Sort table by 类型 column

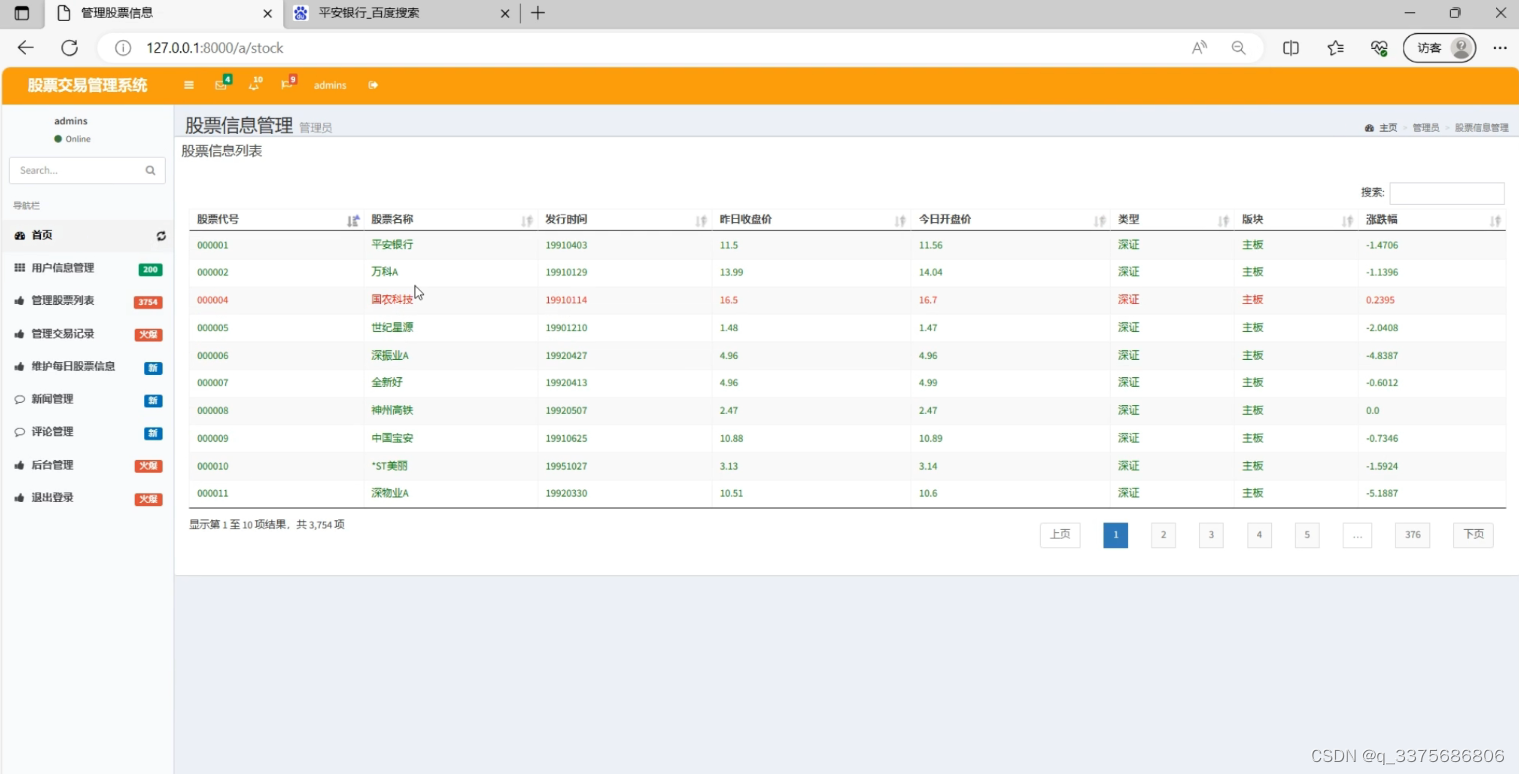tap(1172, 220)
